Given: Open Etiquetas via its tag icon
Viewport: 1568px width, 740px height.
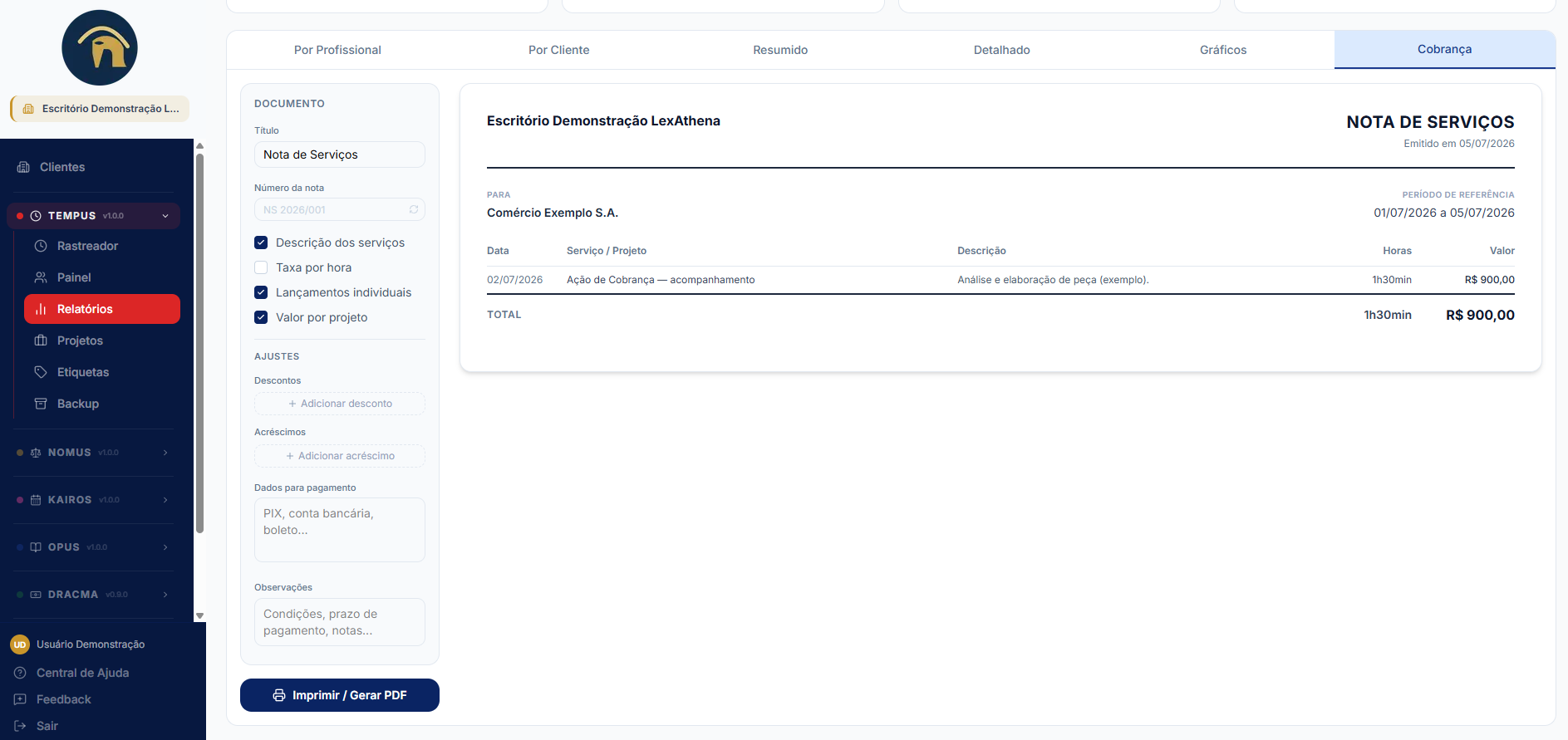Looking at the screenshot, I should [41, 372].
